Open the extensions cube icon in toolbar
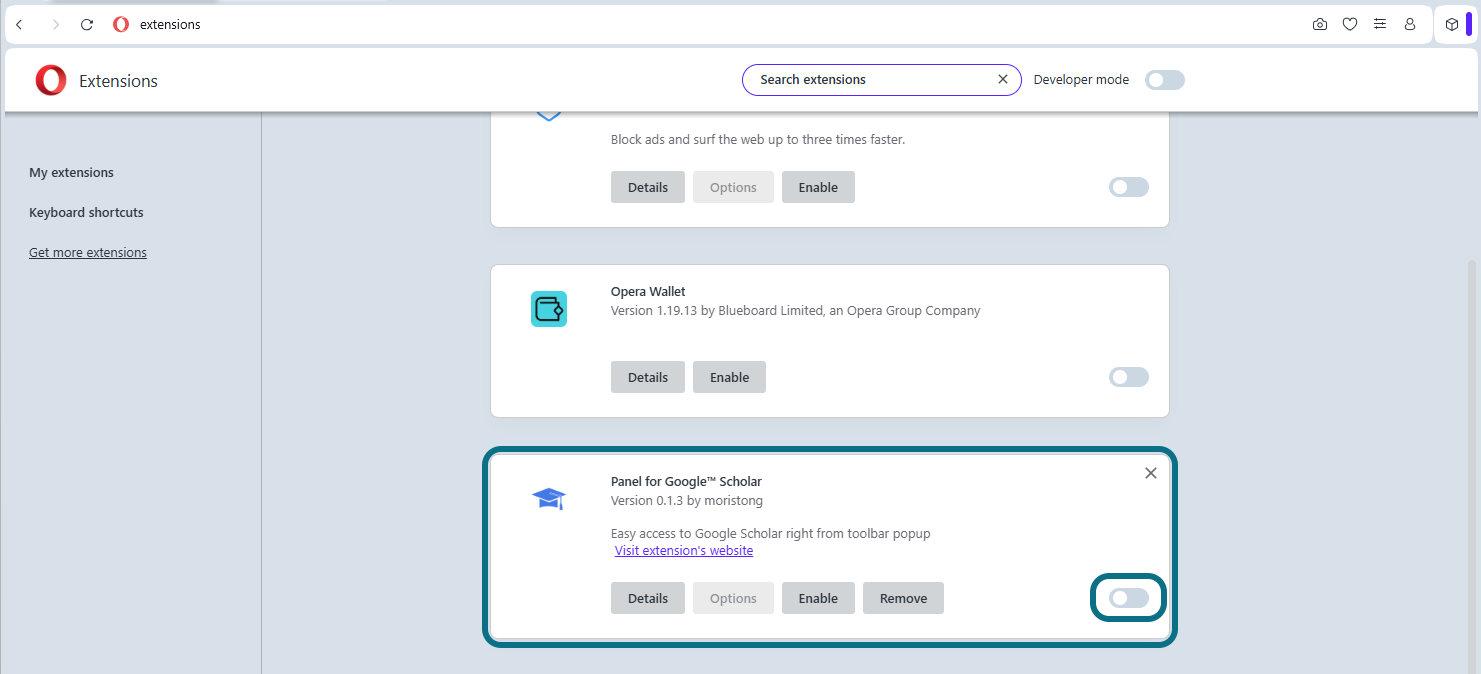 1452,25
